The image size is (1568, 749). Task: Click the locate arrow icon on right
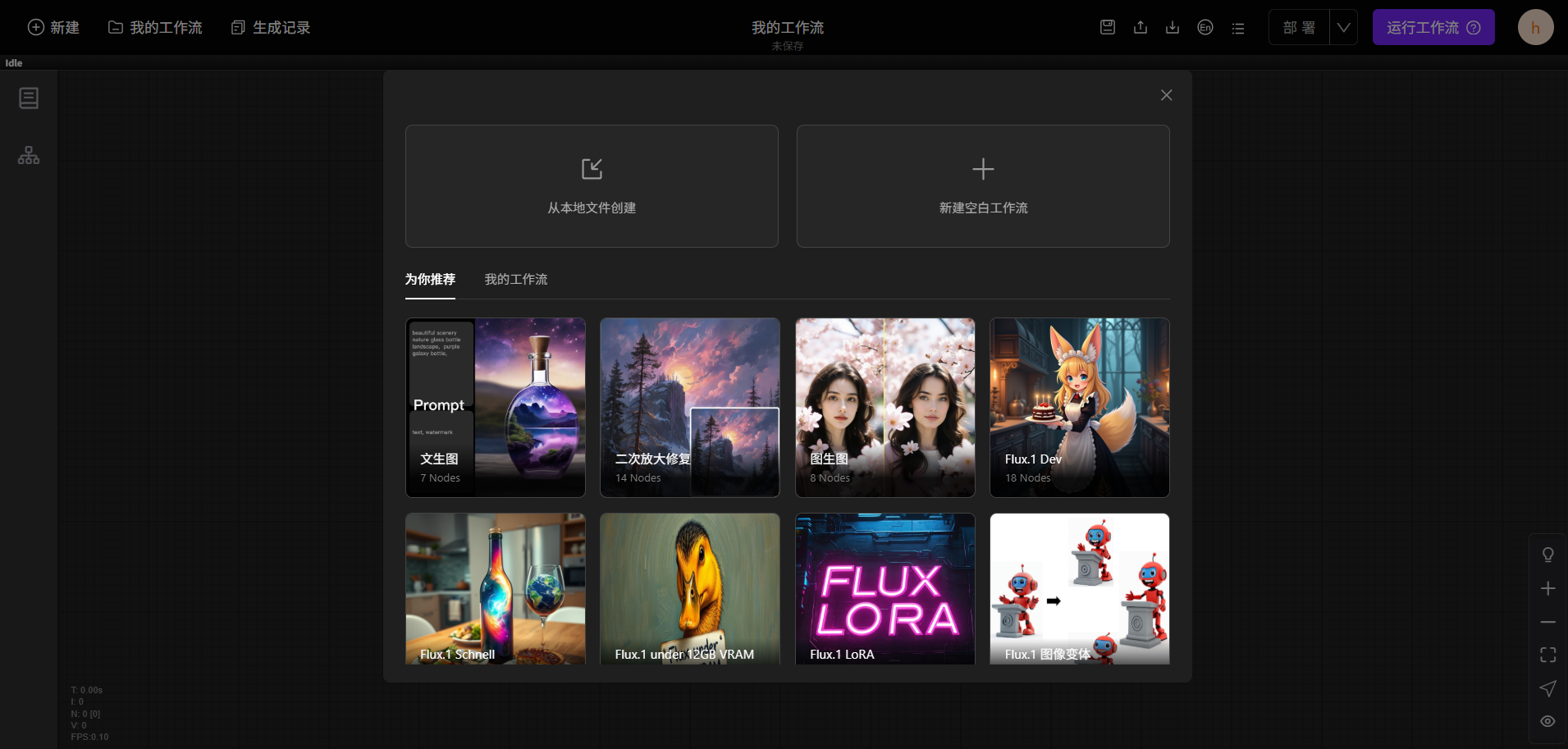pyautogui.click(x=1547, y=688)
